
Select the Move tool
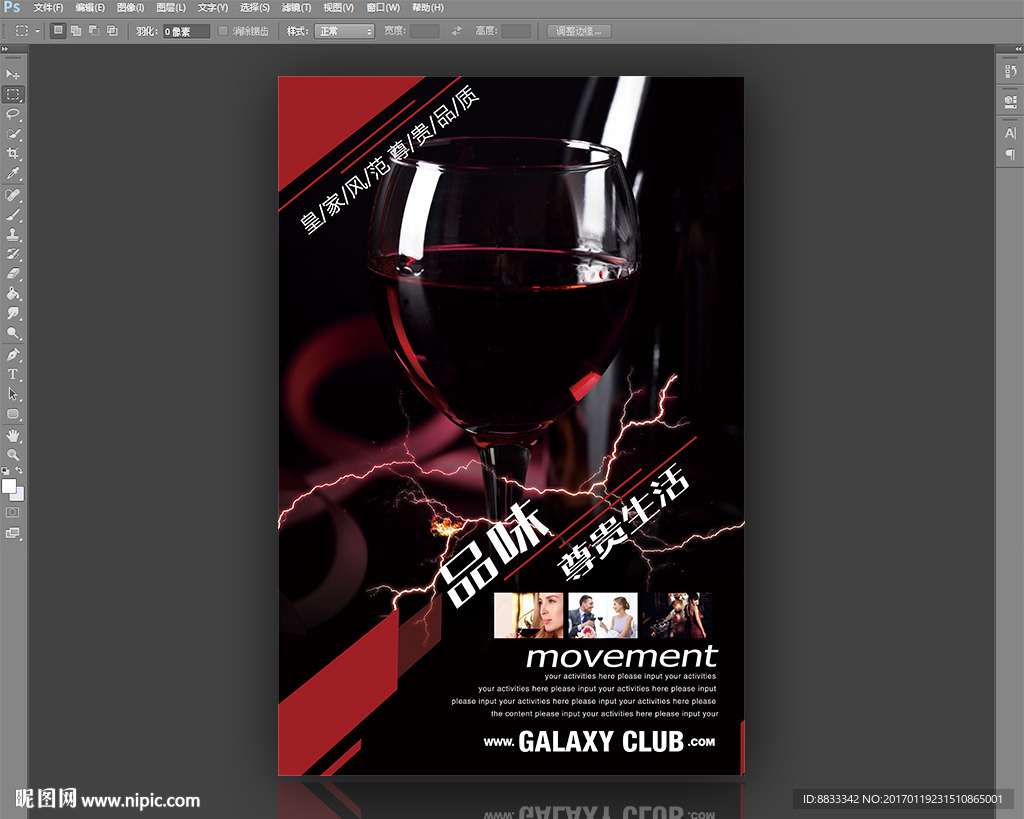[x=13, y=75]
